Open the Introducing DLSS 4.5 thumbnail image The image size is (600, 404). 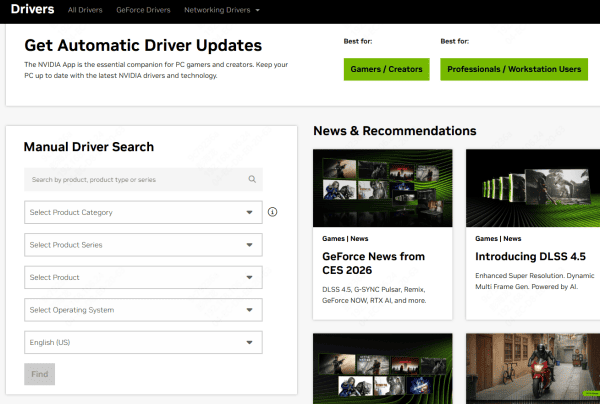pos(532,188)
